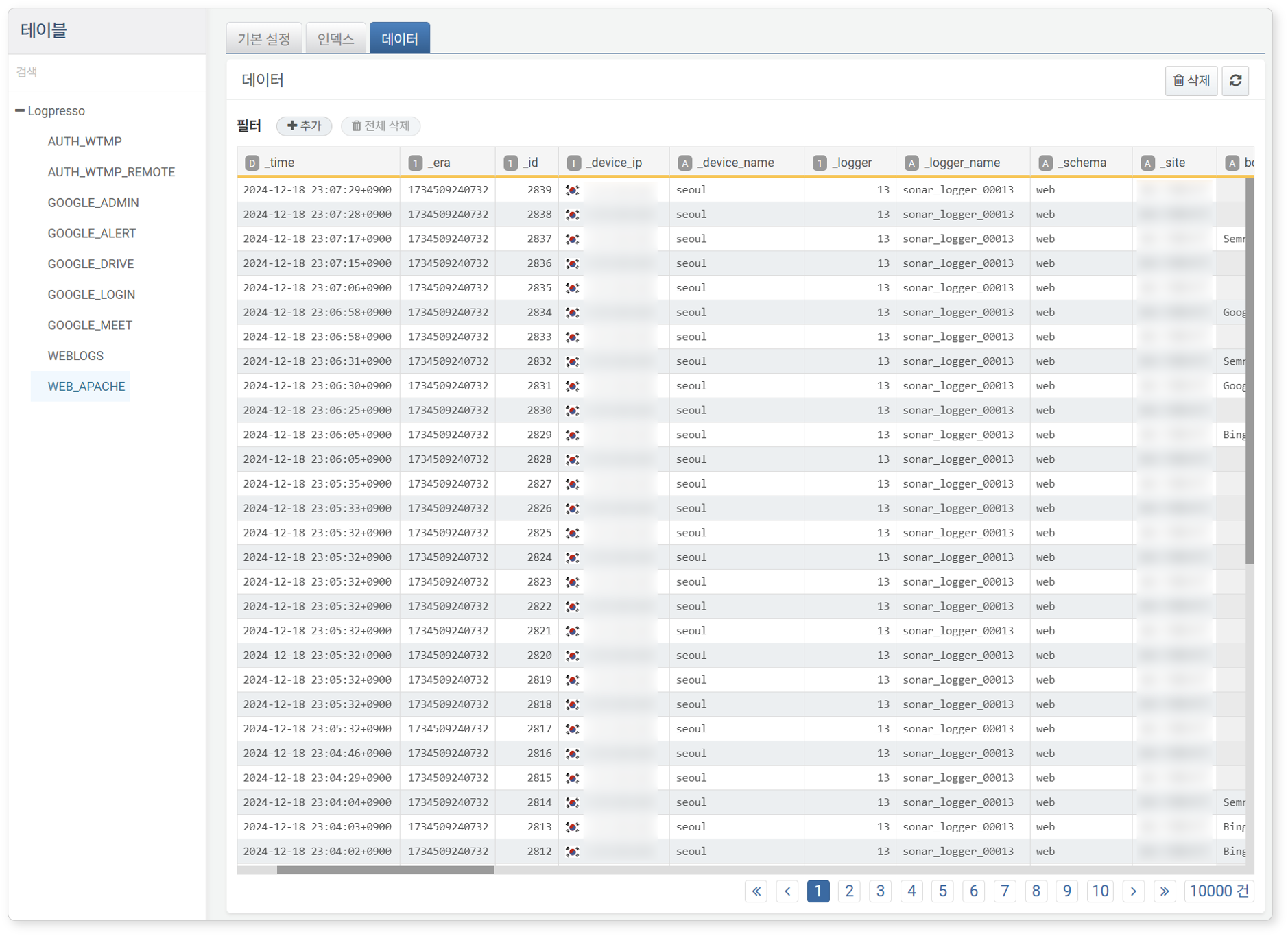Screen dimensions: 1288x936
Task: Click the vertical scrollbar thumb
Action: [x=1250, y=371]
